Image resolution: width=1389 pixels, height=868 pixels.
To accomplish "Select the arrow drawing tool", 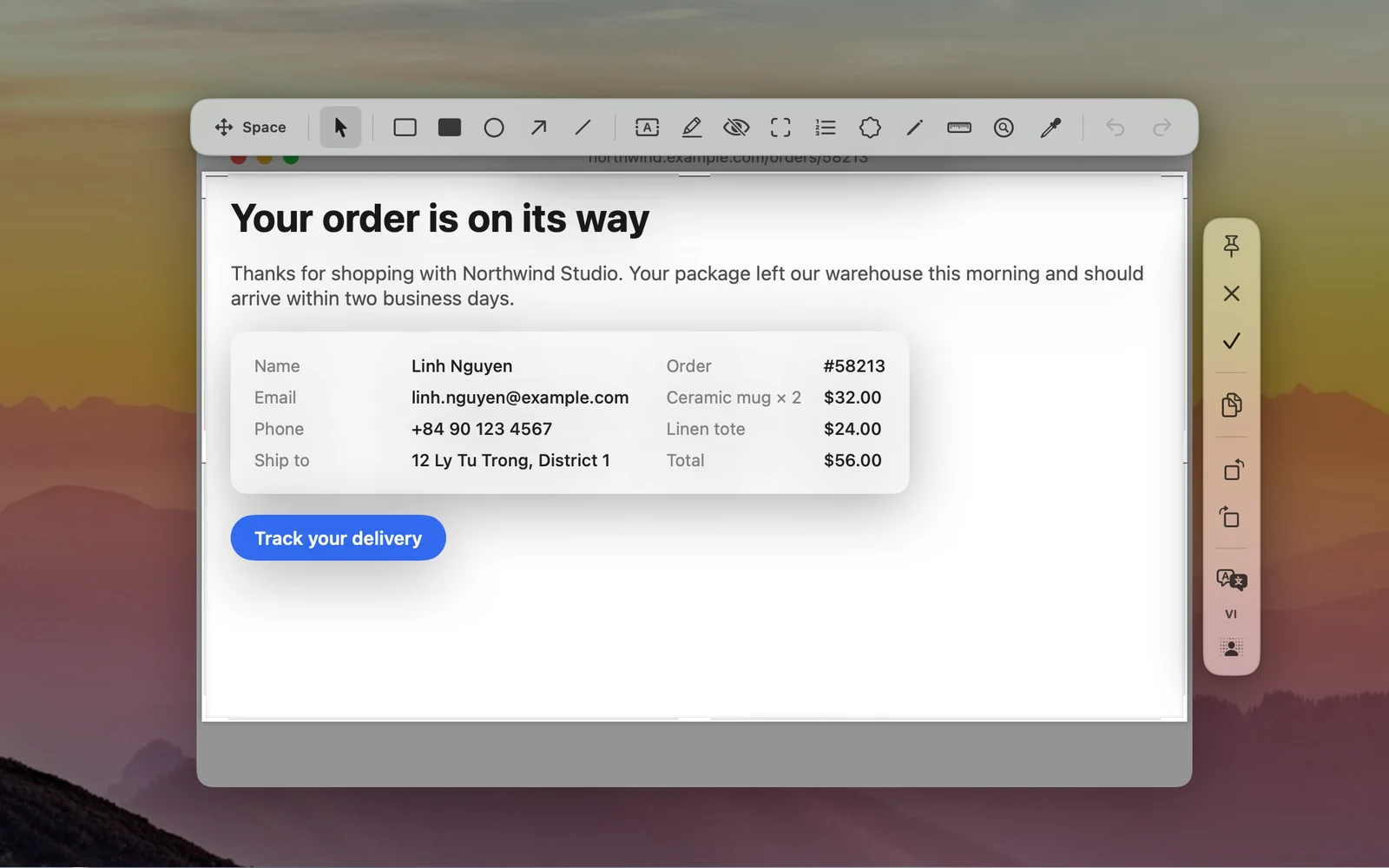I will click(539, 128).
